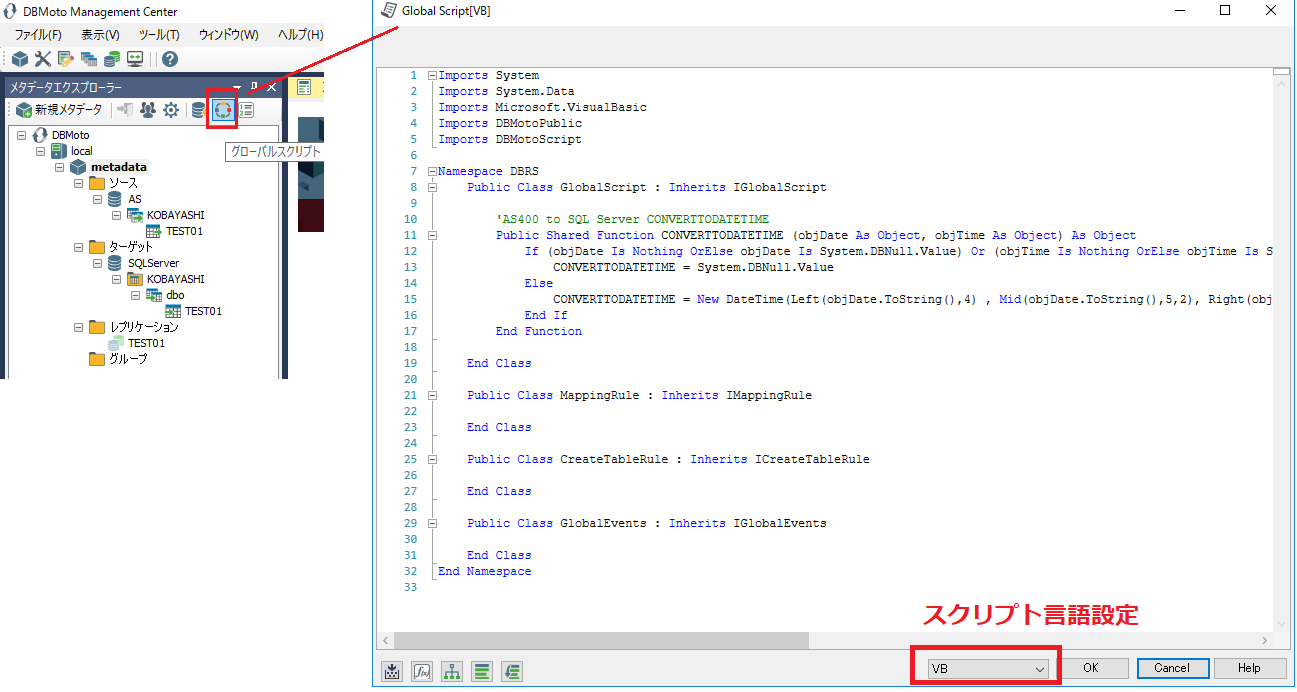Select TEST01 table under AS KOBAYASHI
Screen dimensions: 1297x692
click(185, 231)
